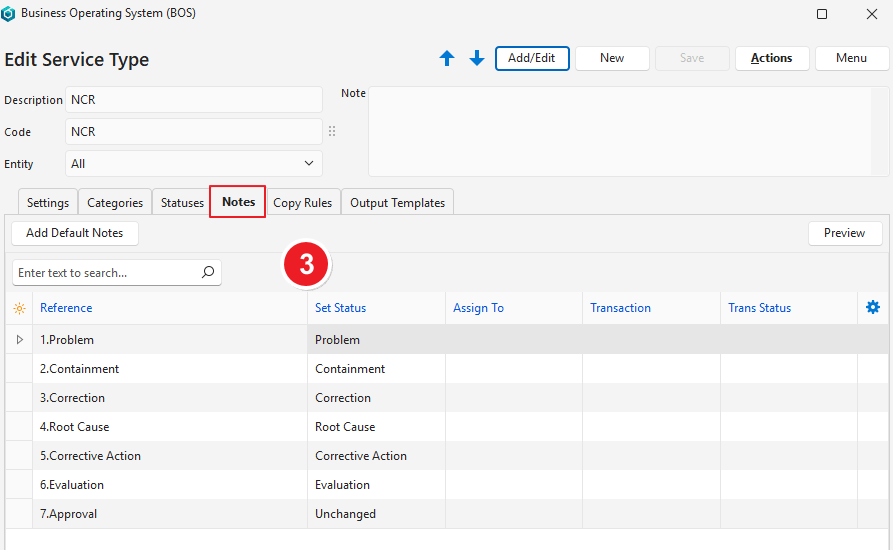Click the Add Default Notes button
This screenshot has width=893, height=550.
point(75,233)
